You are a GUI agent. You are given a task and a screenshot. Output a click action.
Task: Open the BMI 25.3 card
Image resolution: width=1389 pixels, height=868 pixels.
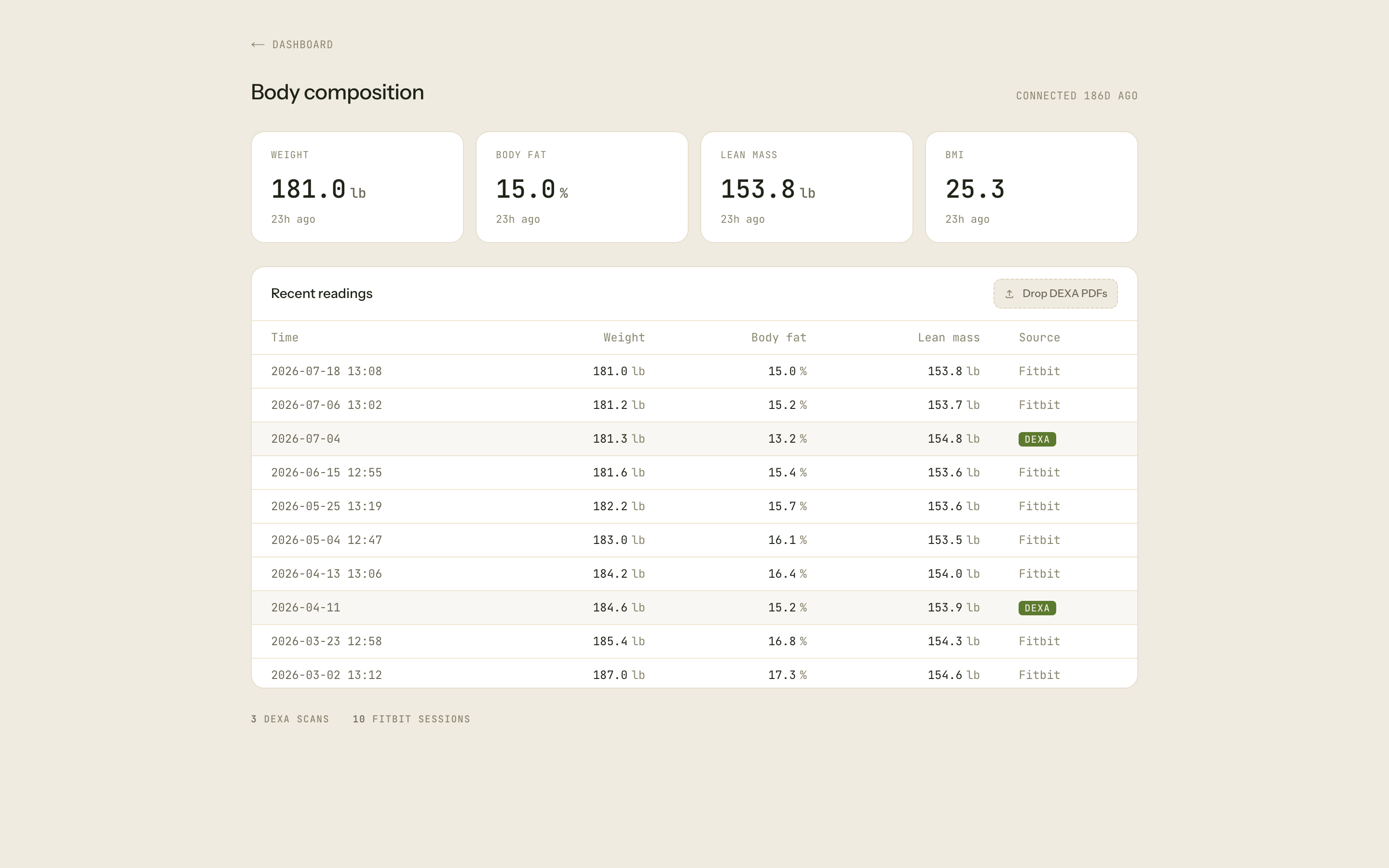tap(1032, 187)
